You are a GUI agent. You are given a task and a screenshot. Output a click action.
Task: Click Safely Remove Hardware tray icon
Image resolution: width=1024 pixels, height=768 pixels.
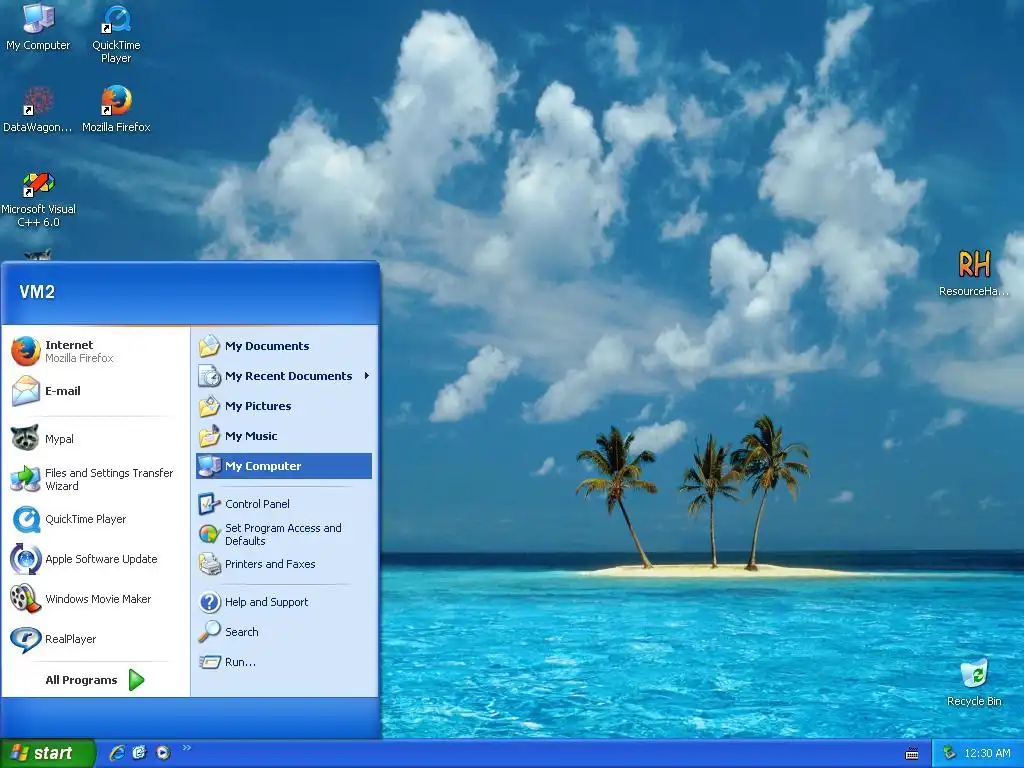coord(950,754)
